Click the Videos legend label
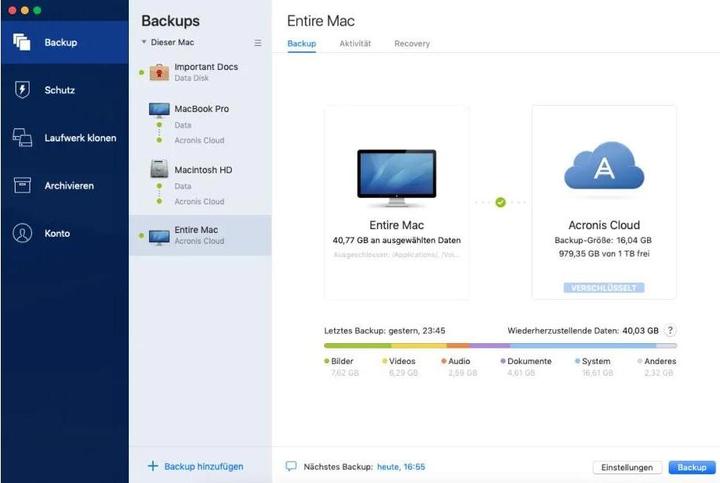This screenshot has height=483, width=720. pos(402,361)
